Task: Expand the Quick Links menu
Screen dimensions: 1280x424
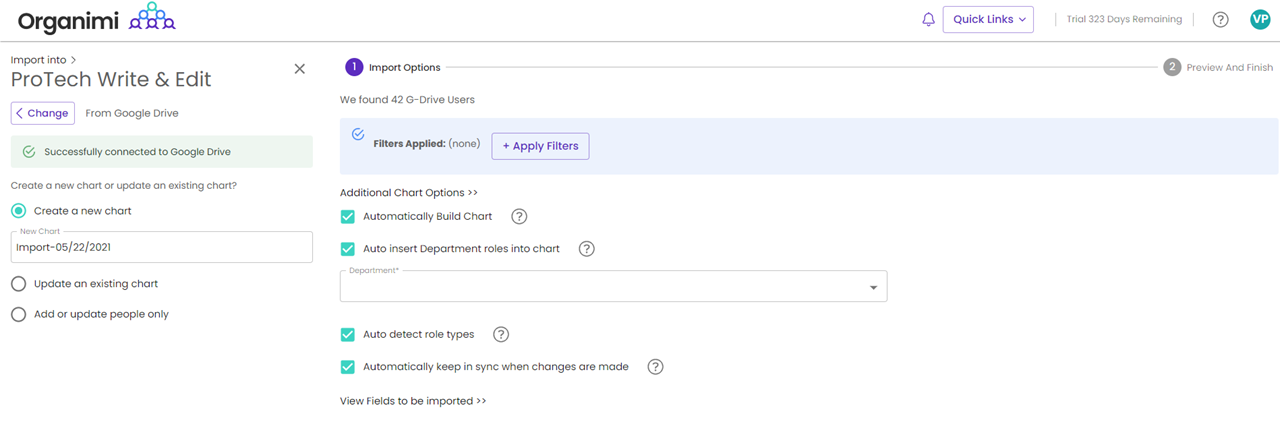Action: coord(987,20)
